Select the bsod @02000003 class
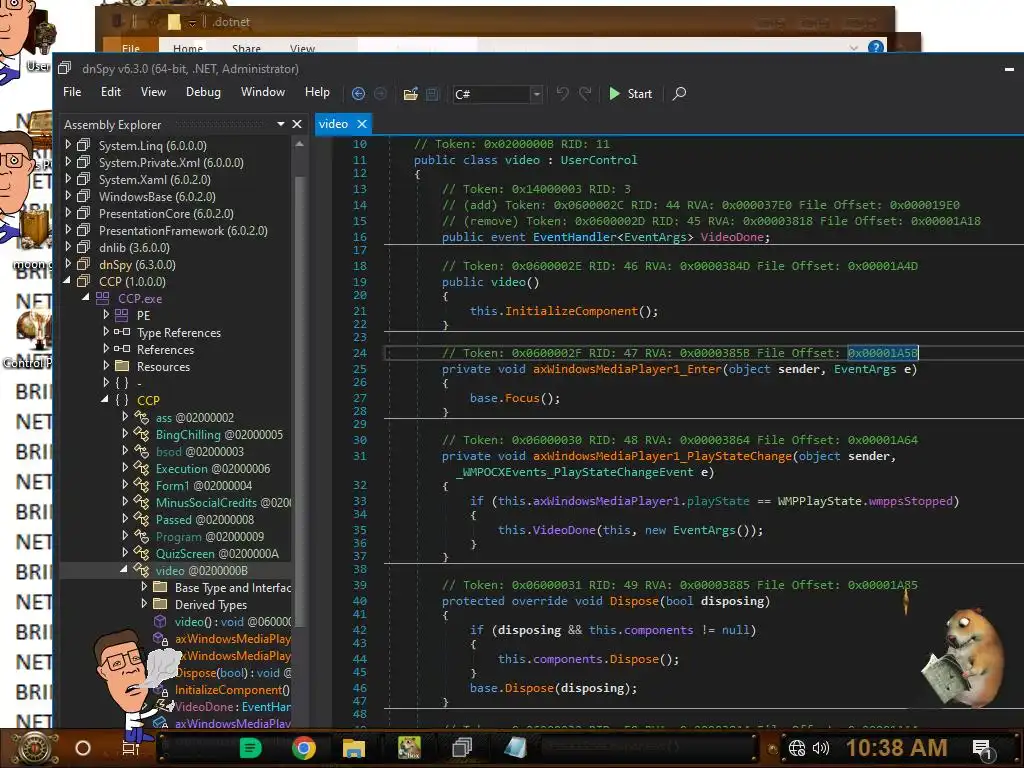The width and height of the screenshot is (1024, 768). pyautogui.click(x=199, y=451)
